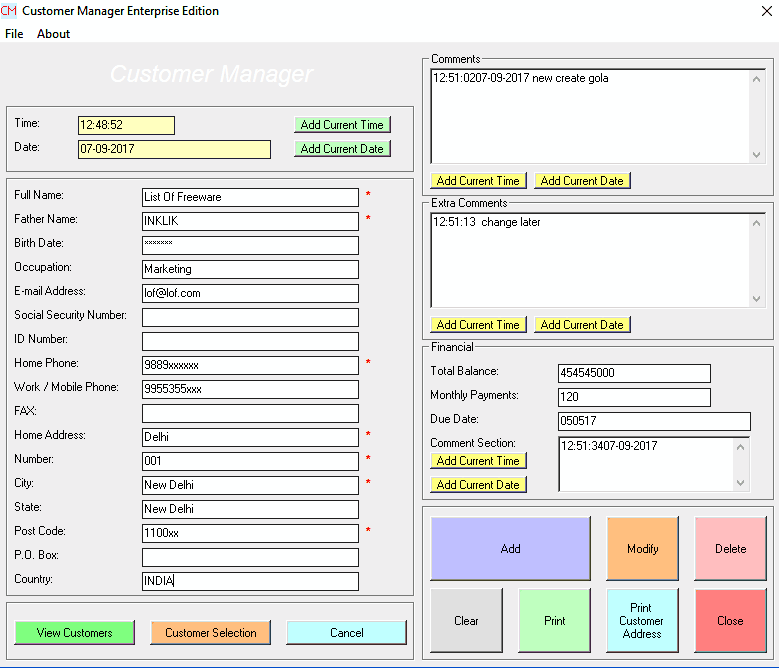The width and height of the screenshot is (779, 668).
Task: Open the File menu
Action: 14,34
